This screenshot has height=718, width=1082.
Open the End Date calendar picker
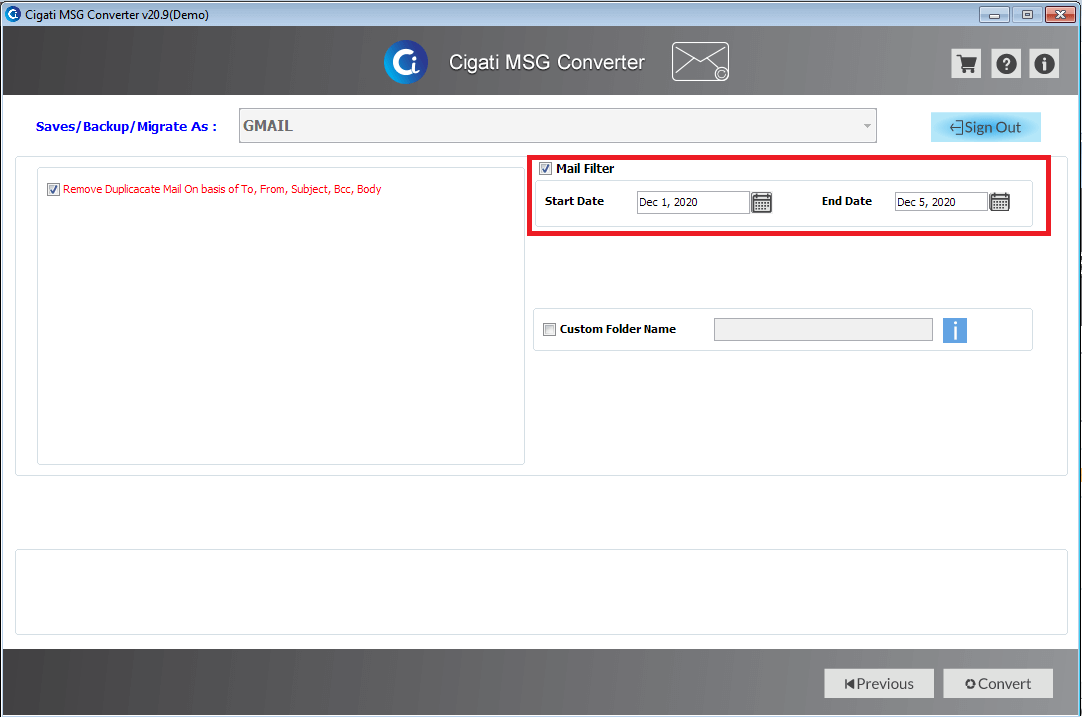coord(1000,201)
